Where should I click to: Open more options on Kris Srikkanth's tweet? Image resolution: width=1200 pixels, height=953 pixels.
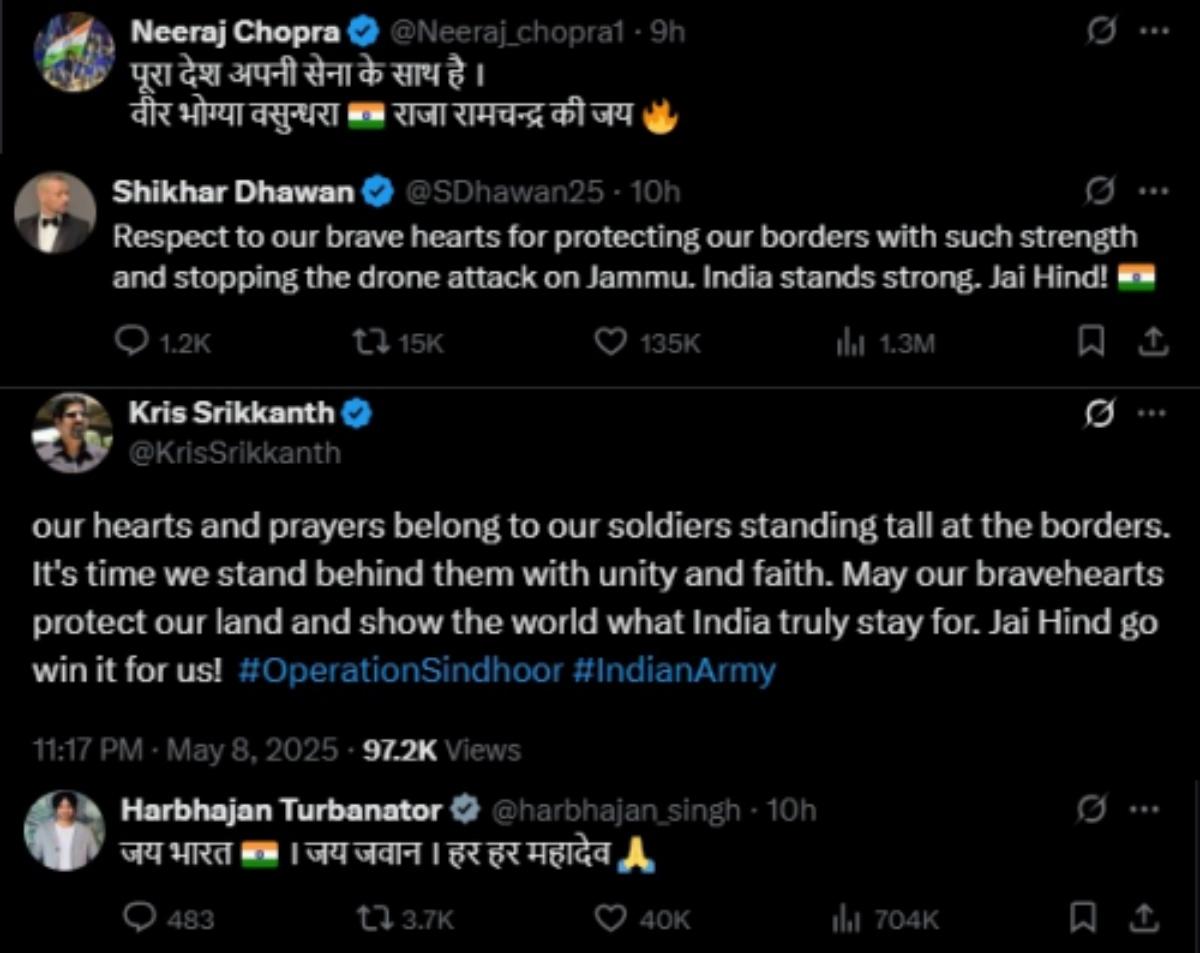point(1154,413)
